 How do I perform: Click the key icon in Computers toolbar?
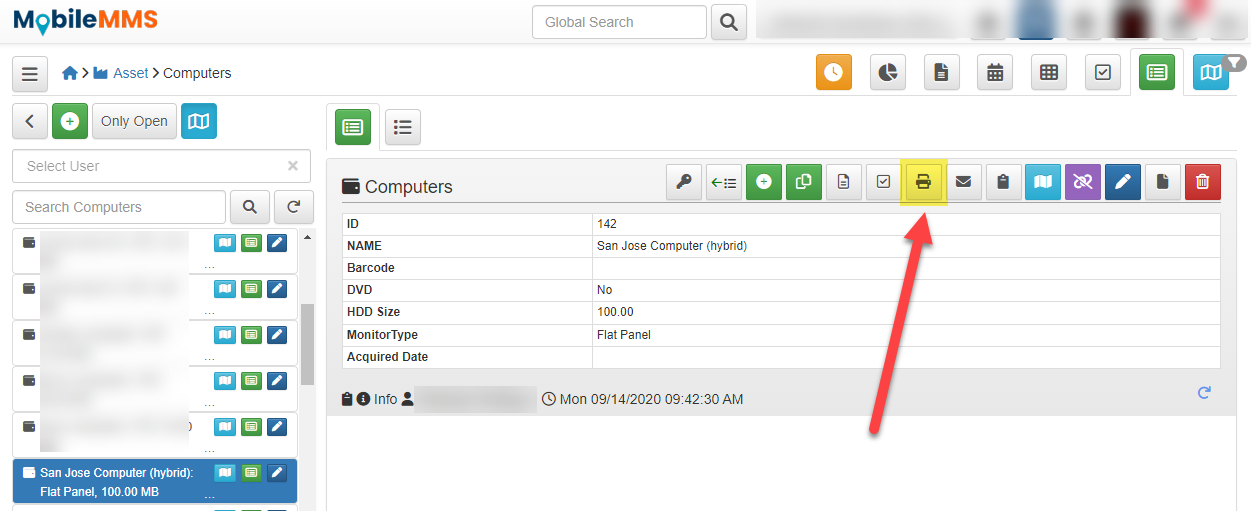pyautogui.click(x=684, y=182)
